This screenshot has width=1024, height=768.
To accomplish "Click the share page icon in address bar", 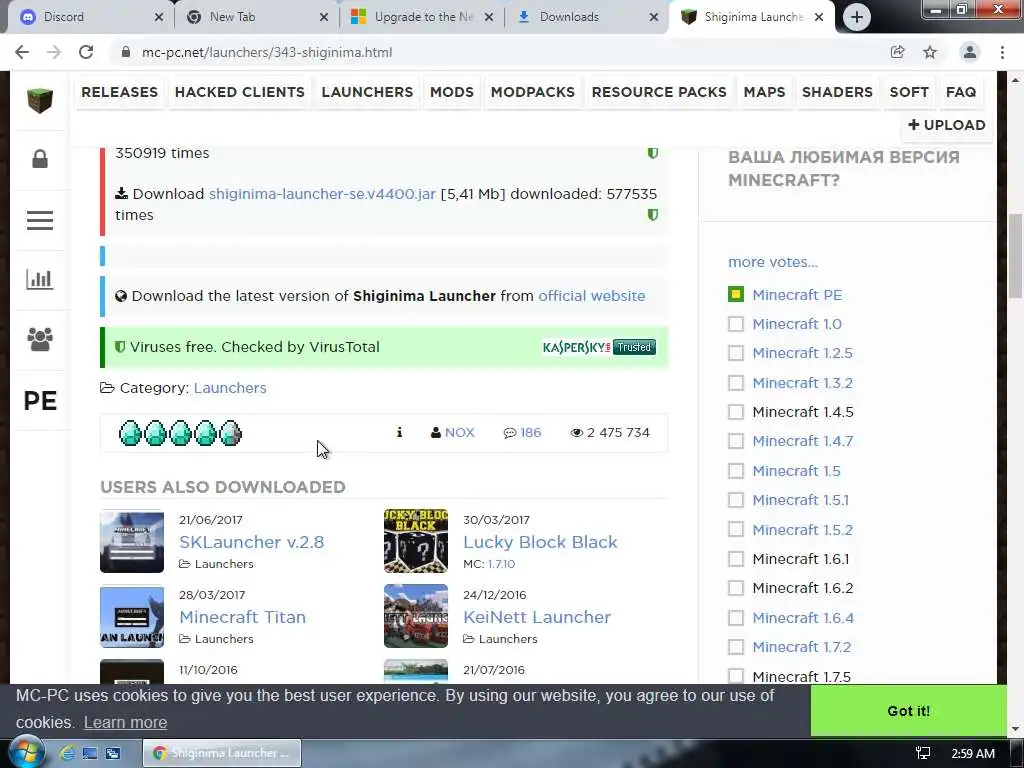I will [x=897, y=52].
